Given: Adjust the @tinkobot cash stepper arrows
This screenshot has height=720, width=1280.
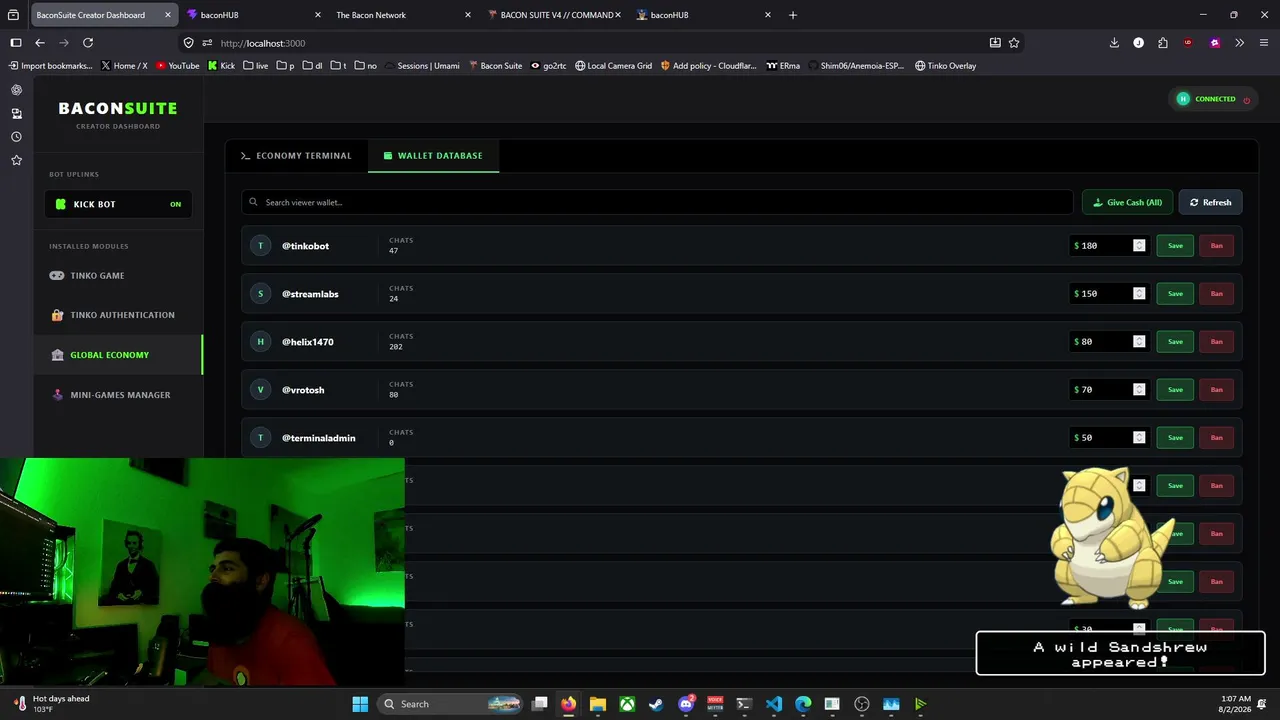Looking at the screenshot, I should (1139, 246).
